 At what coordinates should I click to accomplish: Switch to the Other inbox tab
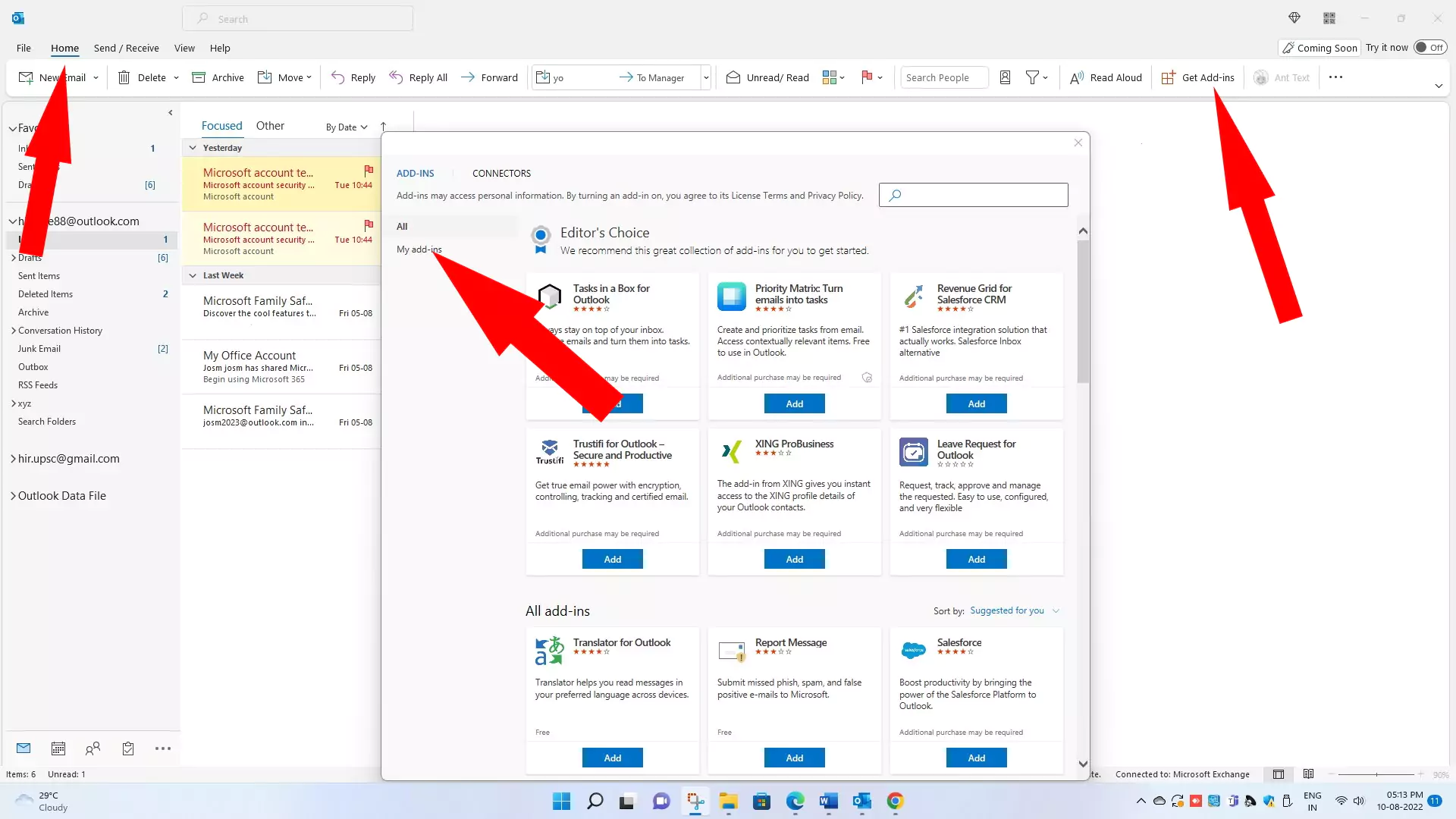click(x=270, y=126)
